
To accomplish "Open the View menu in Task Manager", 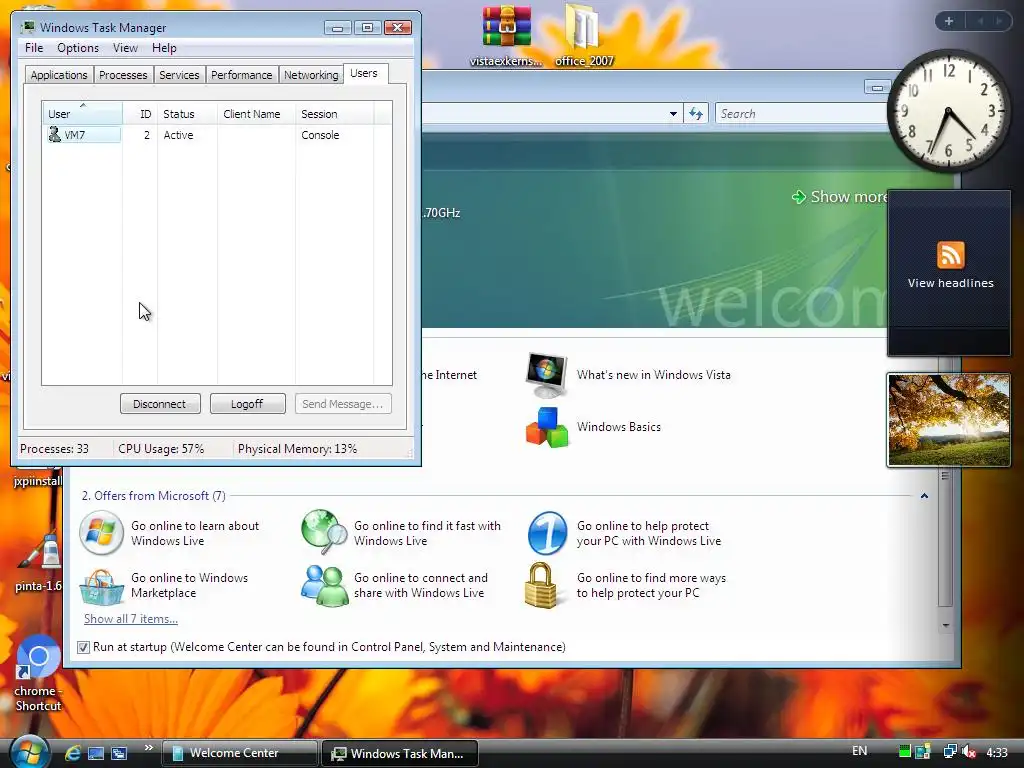I will click(125, 48).
